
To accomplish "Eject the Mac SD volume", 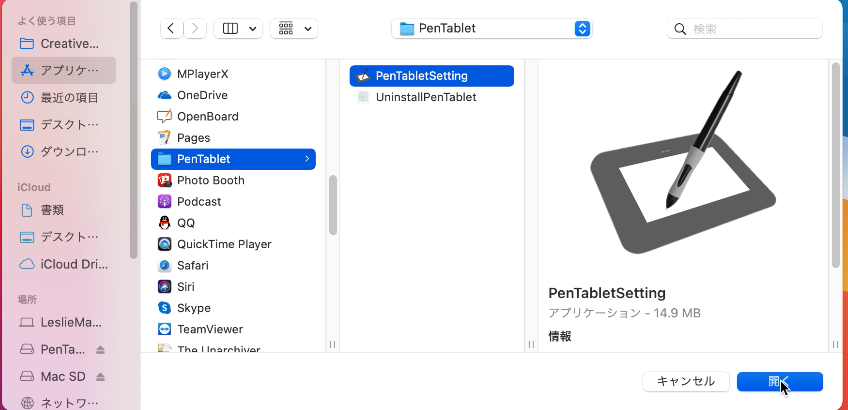I will coord(101,376).
